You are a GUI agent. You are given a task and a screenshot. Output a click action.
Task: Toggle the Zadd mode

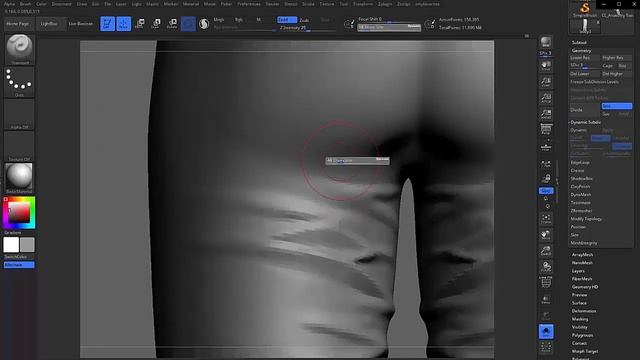click(287, 20)
